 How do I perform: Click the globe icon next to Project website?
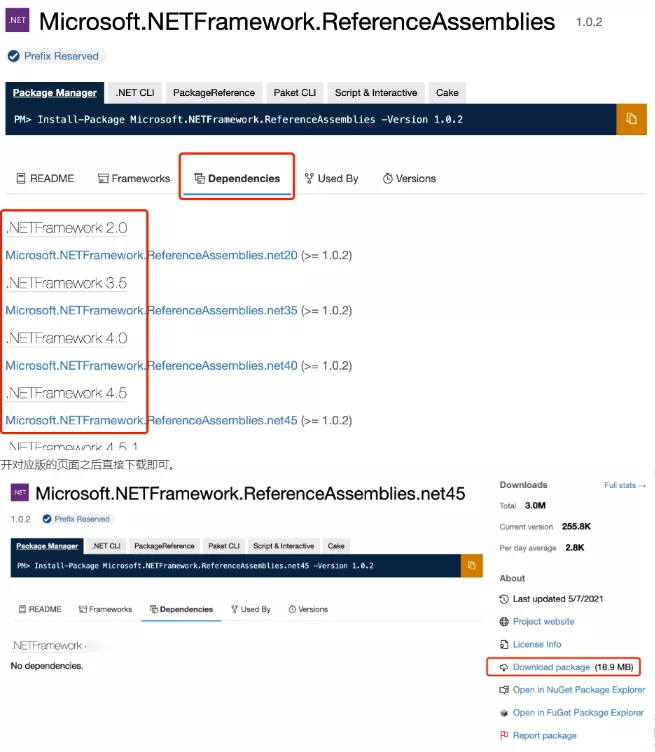(504, 622)
